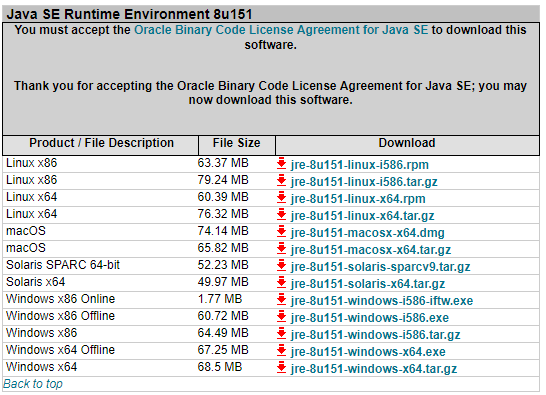Download jre-8u151-solaris-sparcv9.tar.gz link
This screenshot has height=395, width=546.
click(x=381, y=267)
